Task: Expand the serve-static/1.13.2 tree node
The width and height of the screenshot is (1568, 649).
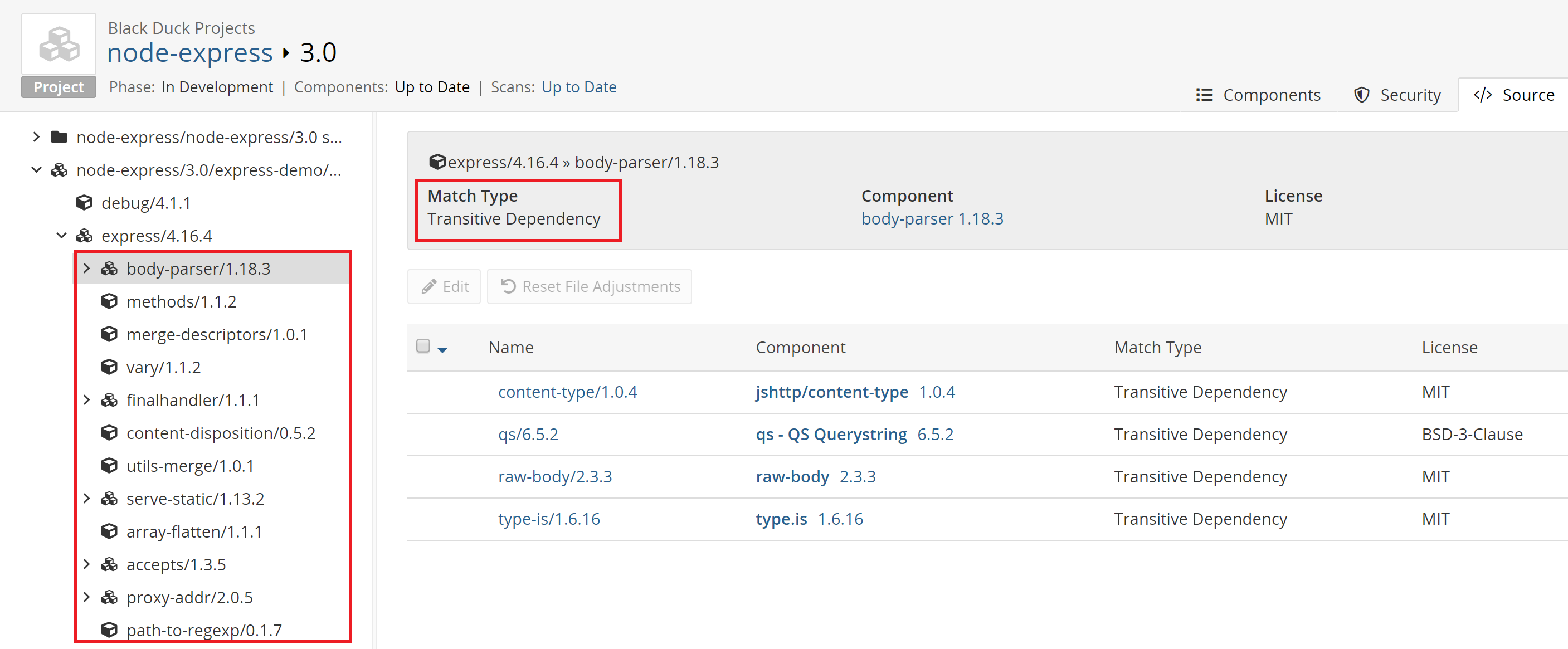Action: coord(86,499)
